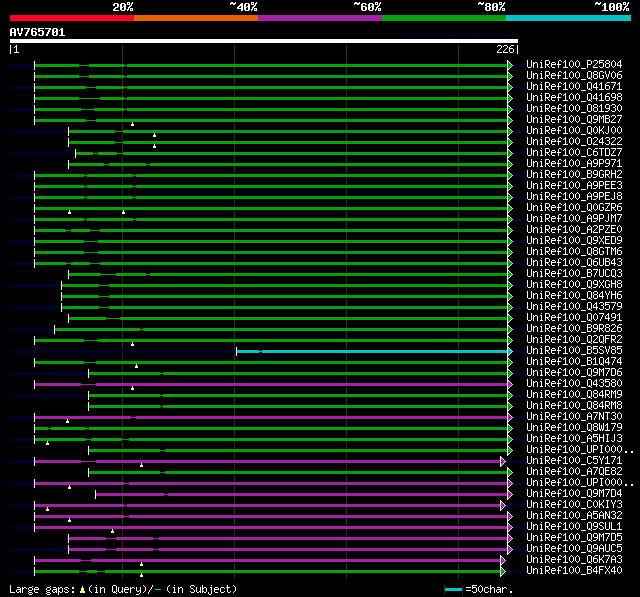Open hit UniRef100_O81930
The width and height of the screenshot is (640, 597).
574,109
